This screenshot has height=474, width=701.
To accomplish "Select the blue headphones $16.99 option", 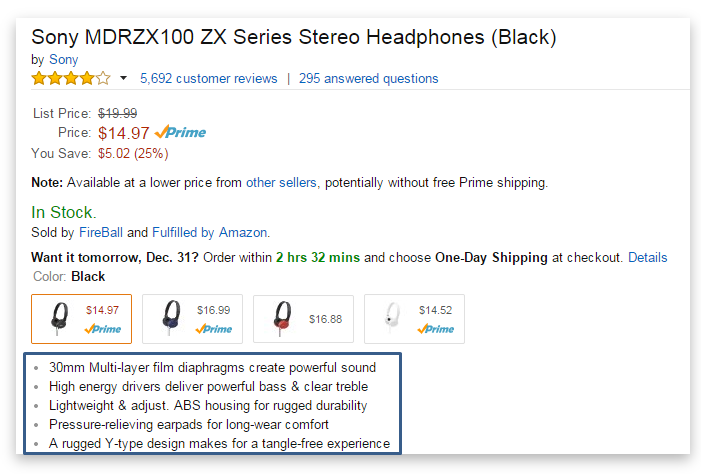I will tap(192, 319).
